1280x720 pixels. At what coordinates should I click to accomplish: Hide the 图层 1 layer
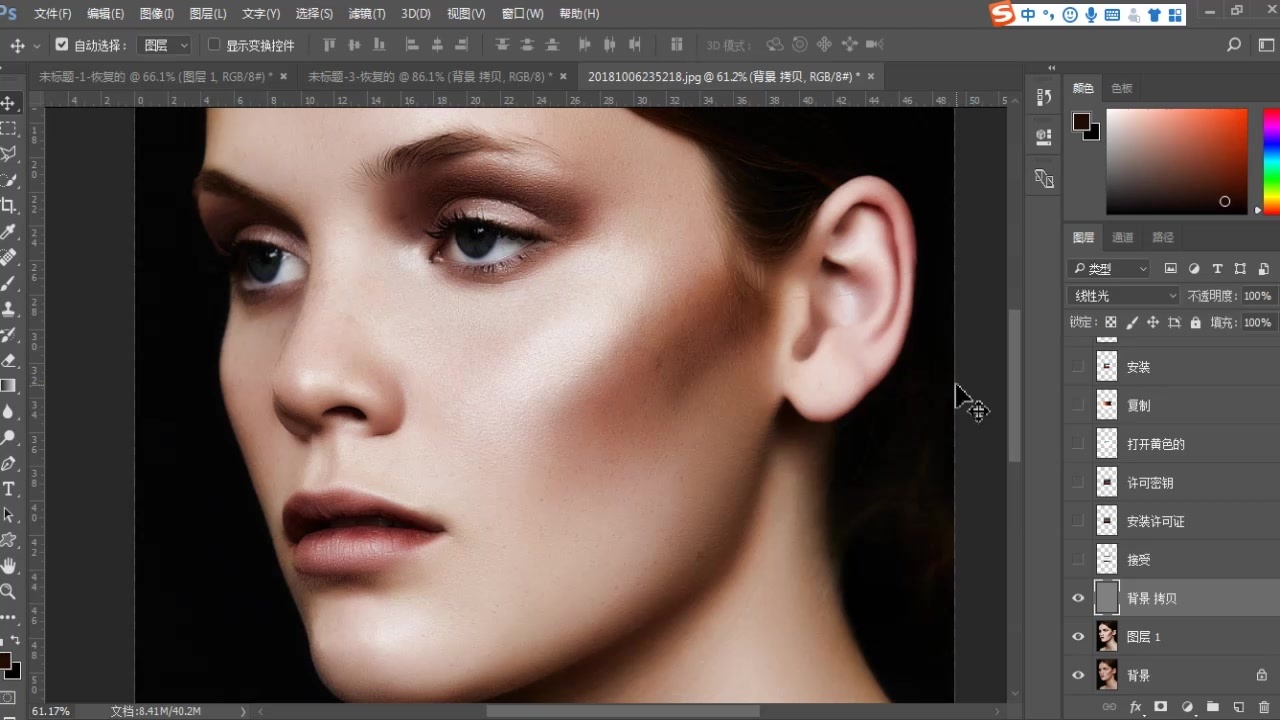pyautogui.click(x=1078, y=636)
